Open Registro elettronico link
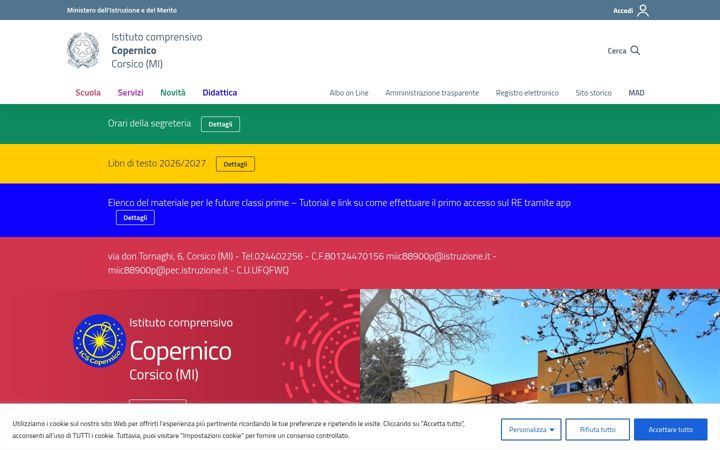 pyautogui.click(x=527, y=93)
